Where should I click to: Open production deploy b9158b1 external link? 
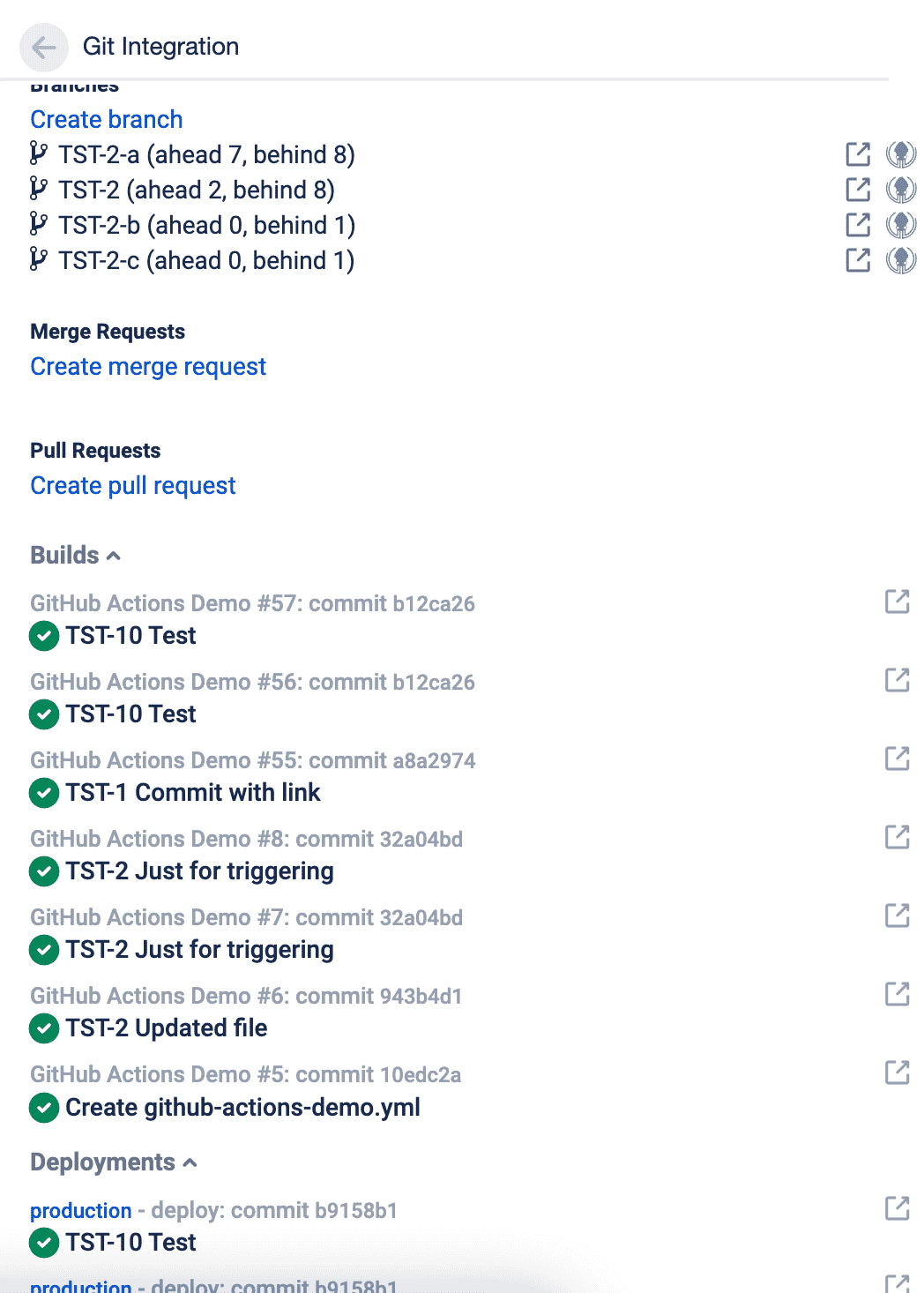tap(897, 1209)
